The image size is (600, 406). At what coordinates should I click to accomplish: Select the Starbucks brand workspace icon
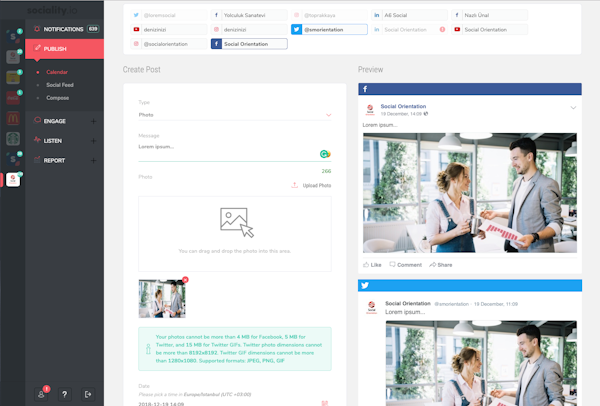(13, 139)
